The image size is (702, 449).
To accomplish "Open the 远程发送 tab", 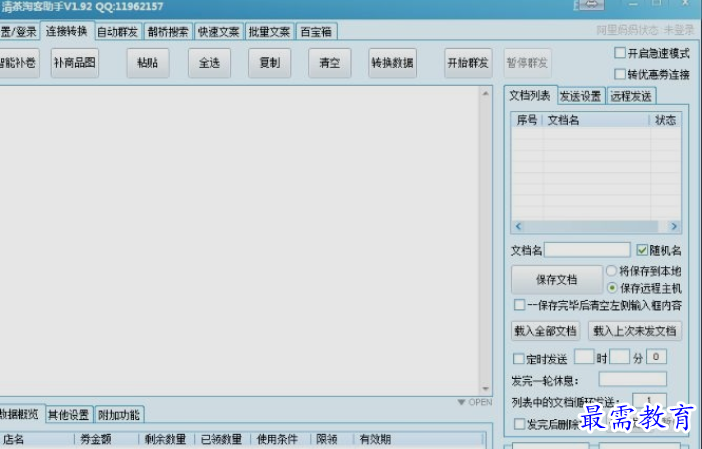I will point(631,96).
